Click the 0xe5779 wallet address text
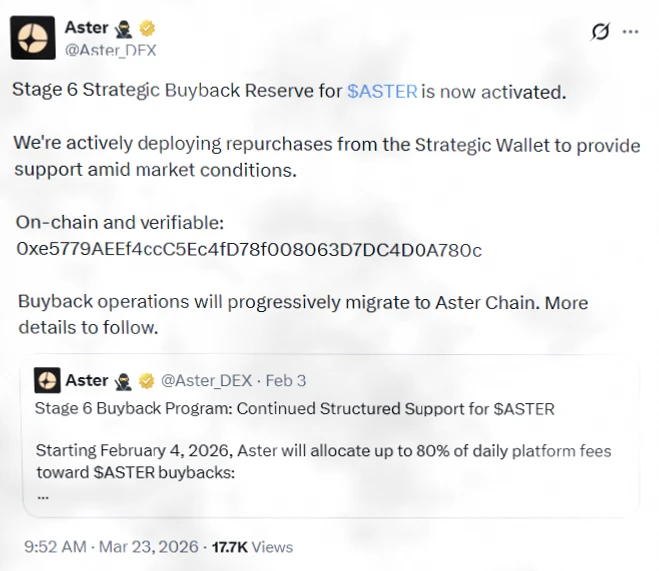The image size is (659, 571). coord(249,249)
